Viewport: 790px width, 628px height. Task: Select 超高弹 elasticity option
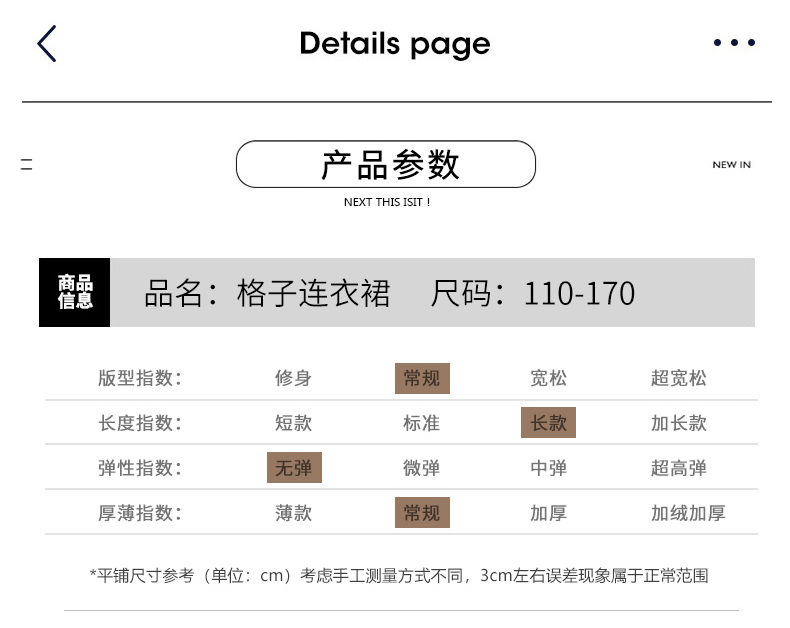678,468
